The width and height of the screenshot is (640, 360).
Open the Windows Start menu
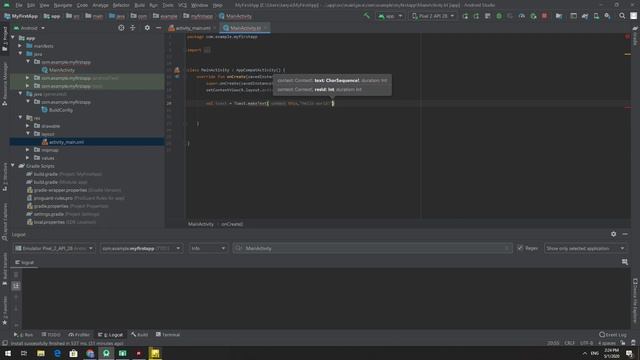point(8,353)
